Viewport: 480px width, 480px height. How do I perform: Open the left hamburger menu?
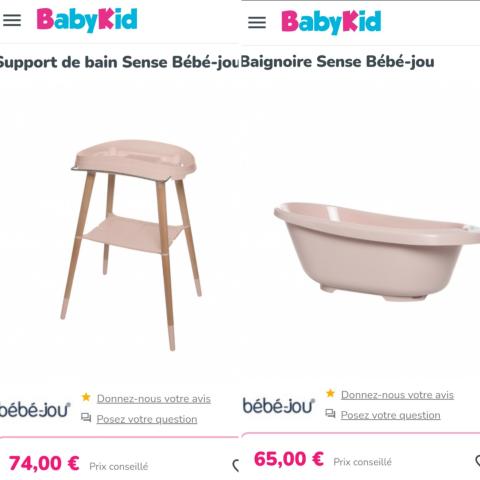click(12, 20)
